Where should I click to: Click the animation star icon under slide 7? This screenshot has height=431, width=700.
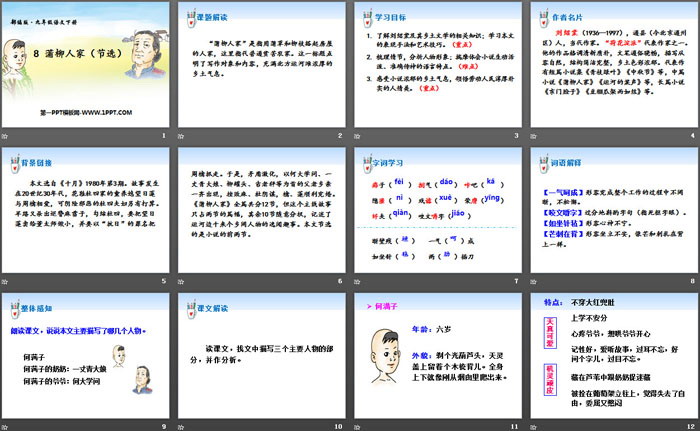(x=357, y=281)
